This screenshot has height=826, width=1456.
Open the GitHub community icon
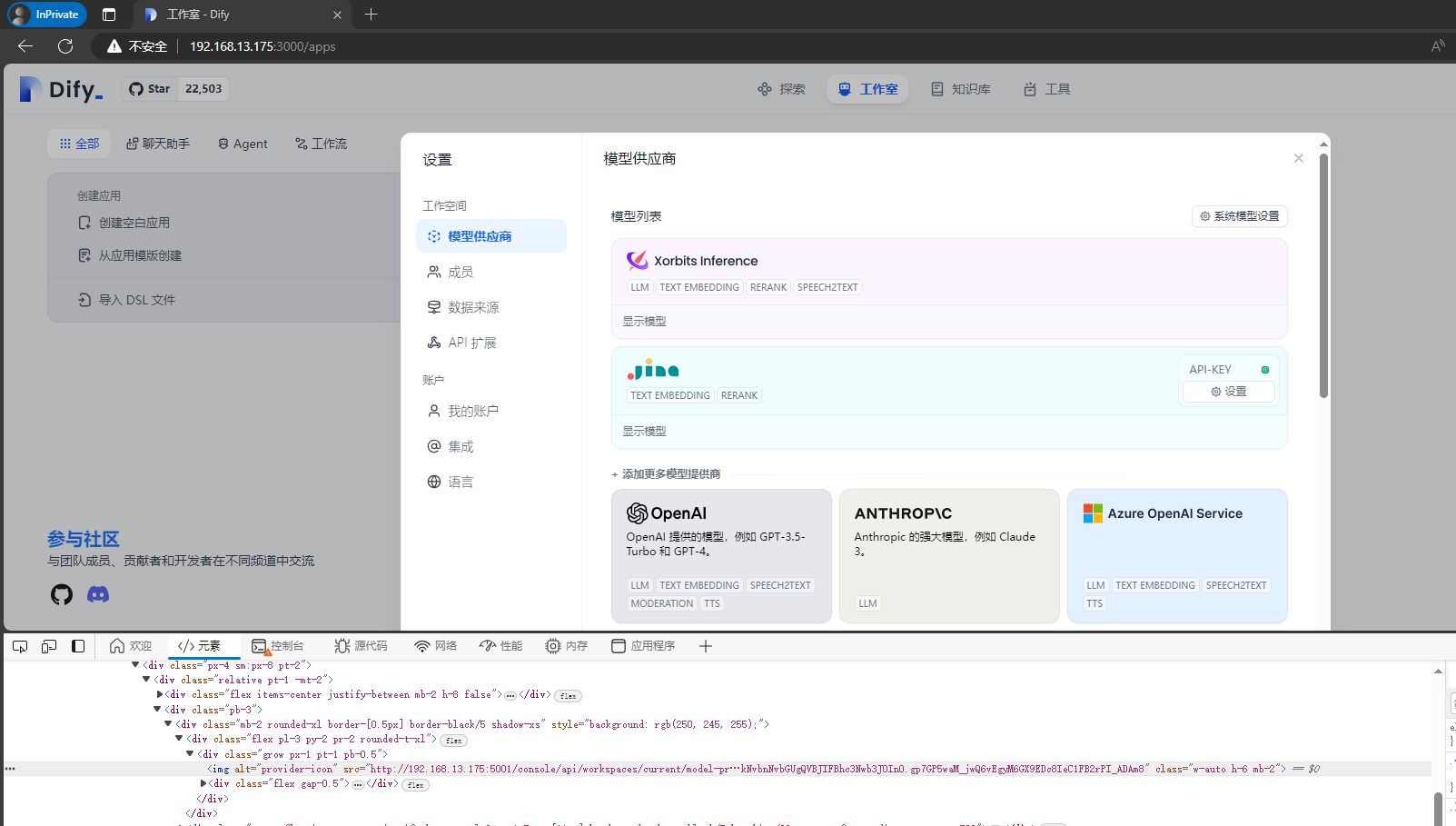[61, 594]
